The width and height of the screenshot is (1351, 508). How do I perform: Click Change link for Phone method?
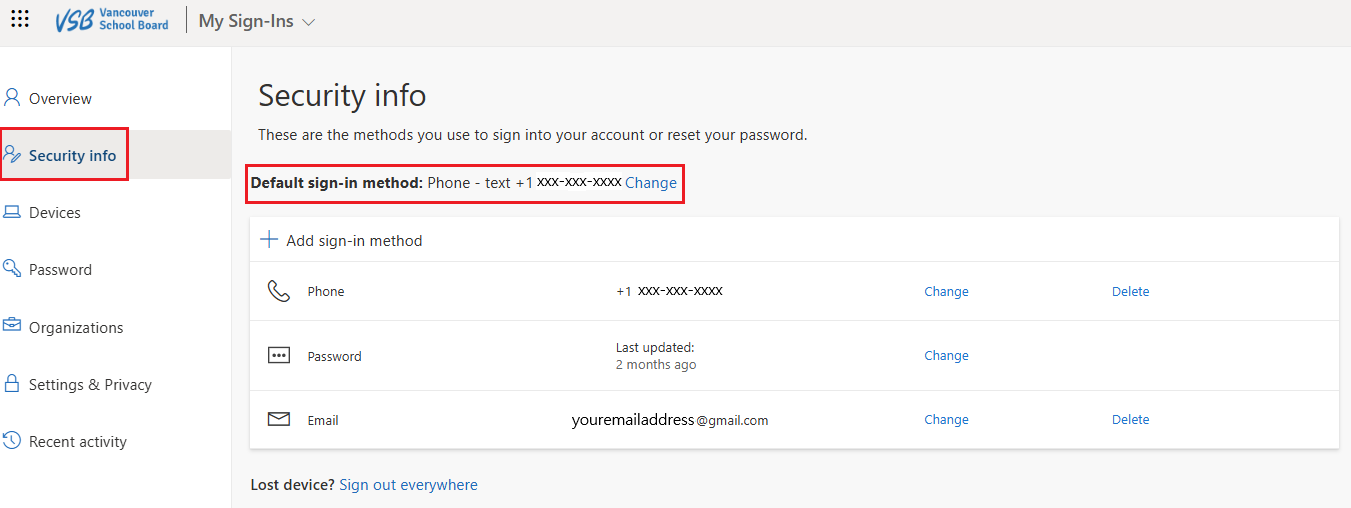pos(946,292)
